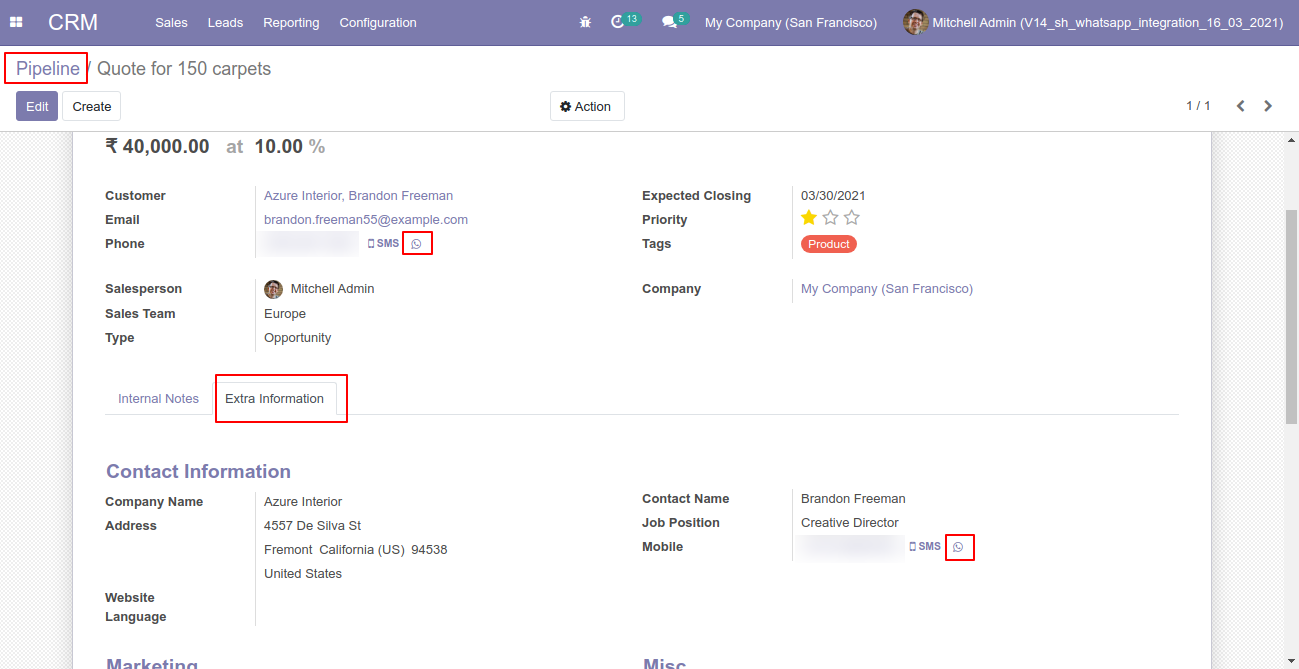Open the Leads menu
The width and height of the screenshot is (1299, 669).
(225, 22)
